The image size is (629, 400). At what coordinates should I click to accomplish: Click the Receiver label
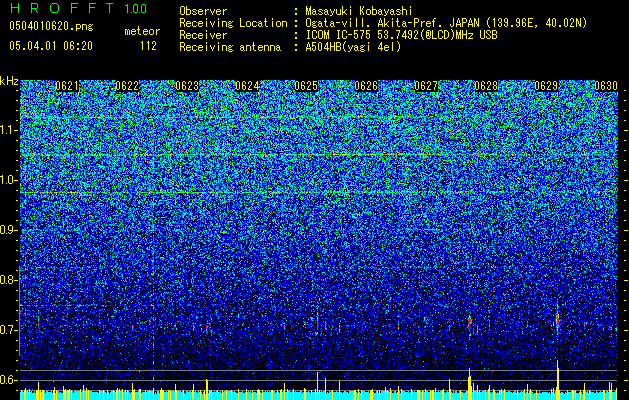tap(203, 35)
